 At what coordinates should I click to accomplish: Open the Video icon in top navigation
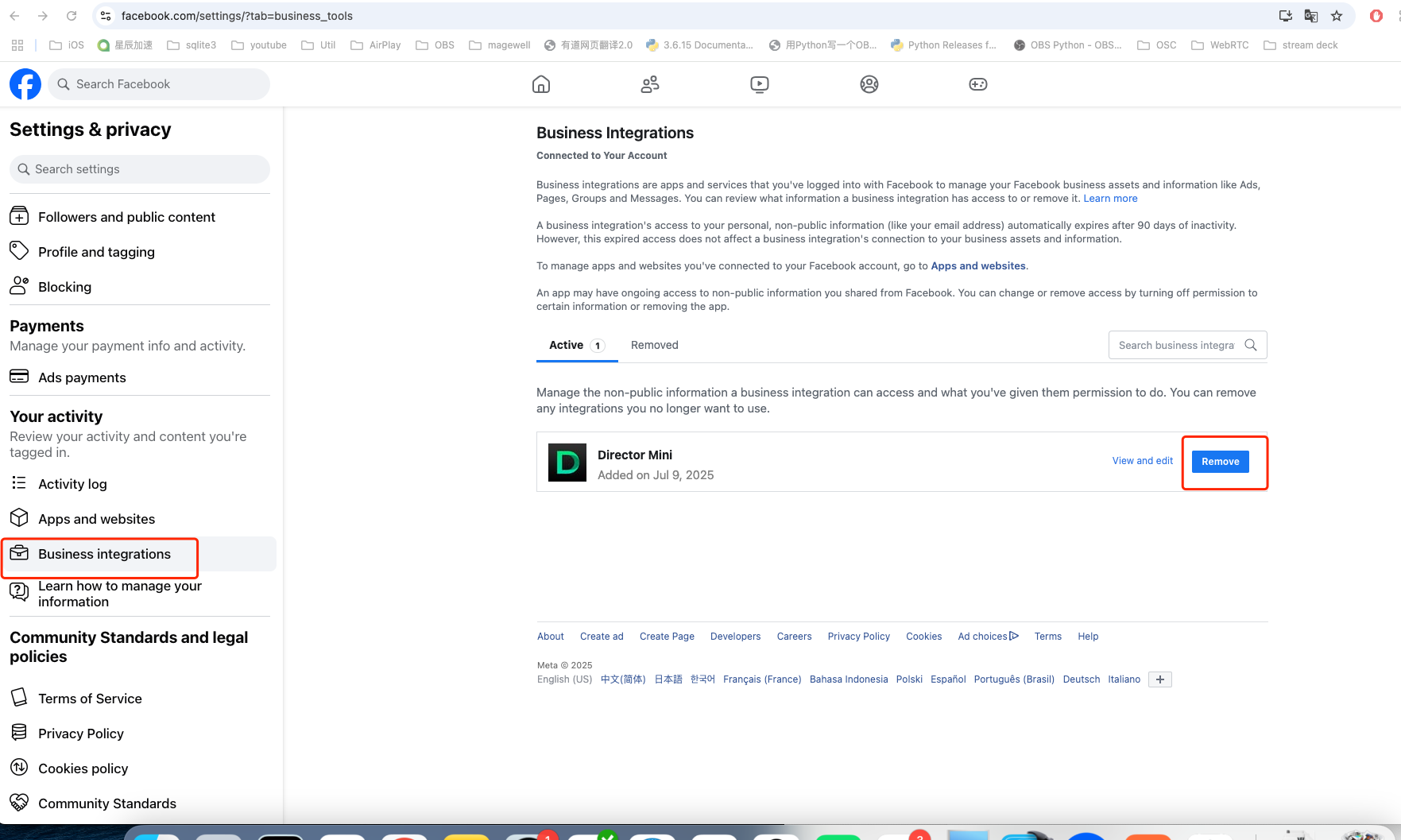pos(760,84)
